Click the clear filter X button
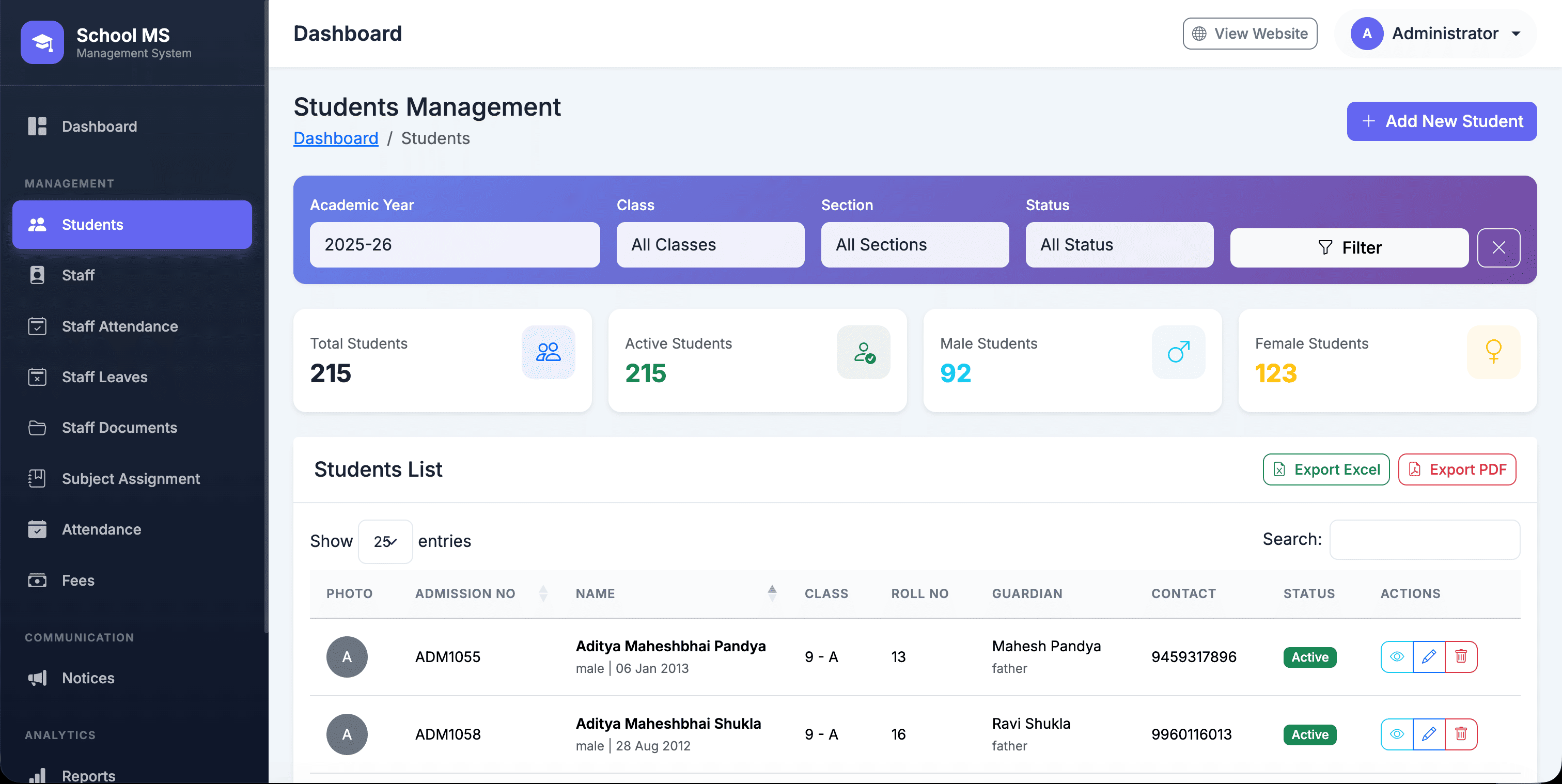 tap(1498, 247)
